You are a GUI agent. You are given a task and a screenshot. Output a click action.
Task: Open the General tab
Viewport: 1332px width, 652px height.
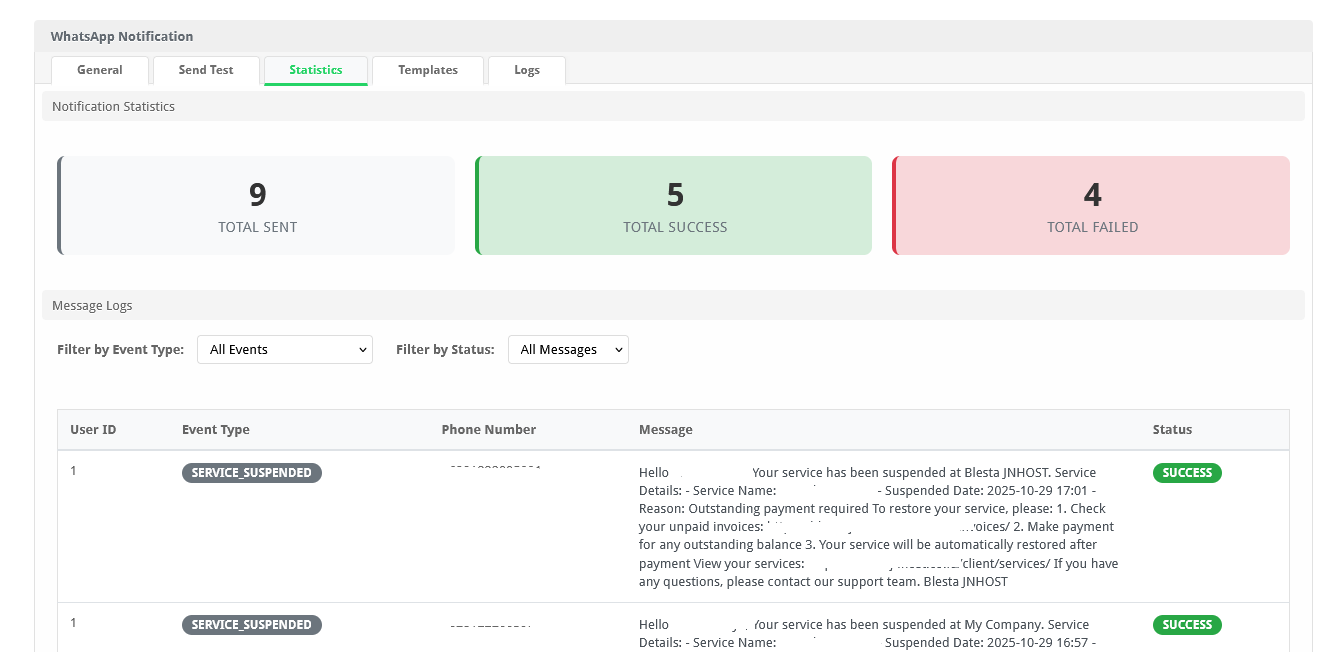(x=100, y=70)
